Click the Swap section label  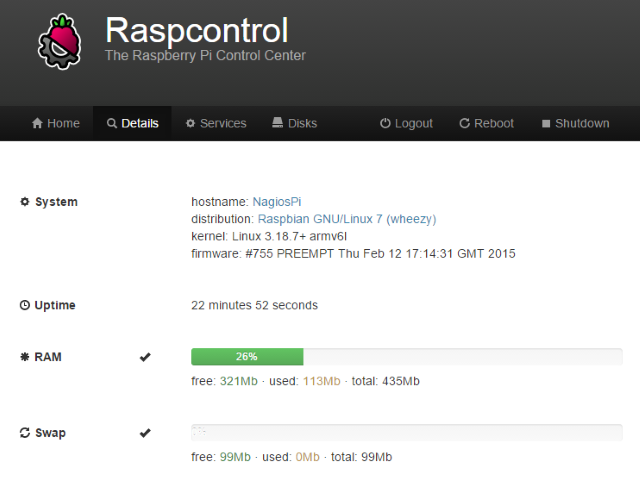pos(50,433)
